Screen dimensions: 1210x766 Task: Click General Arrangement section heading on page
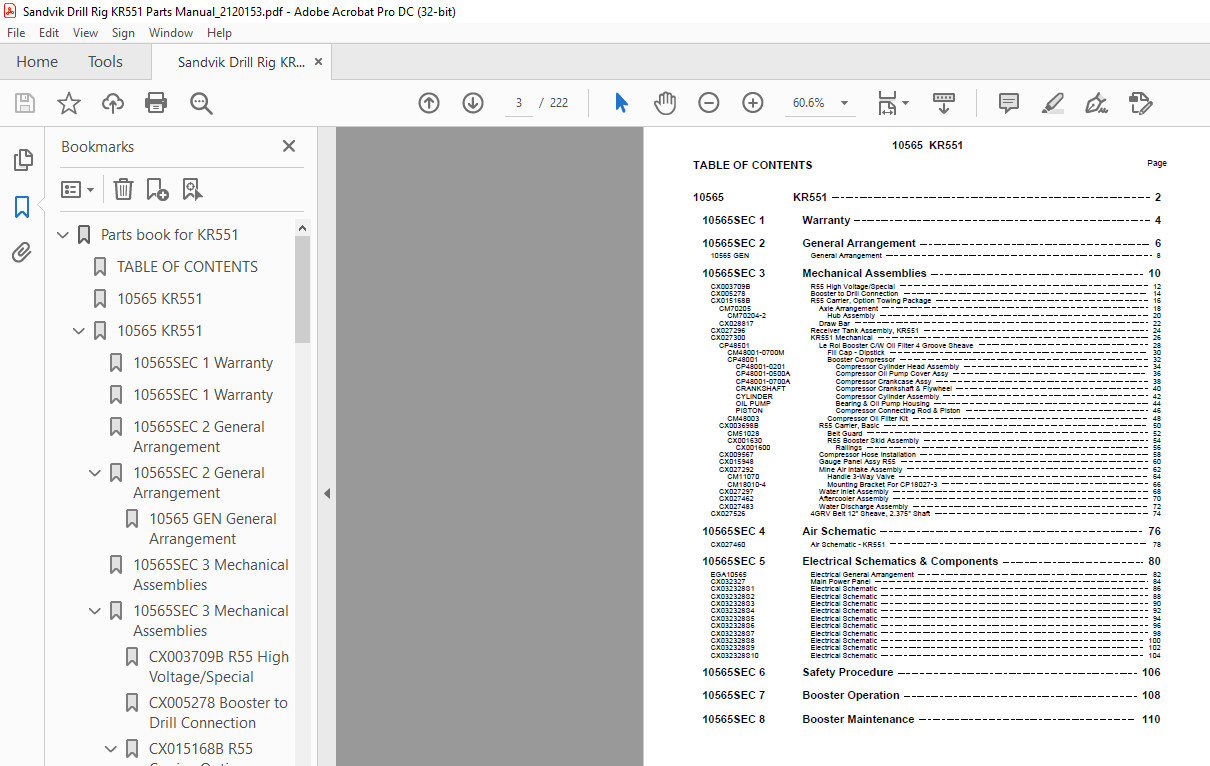(859, 243)
